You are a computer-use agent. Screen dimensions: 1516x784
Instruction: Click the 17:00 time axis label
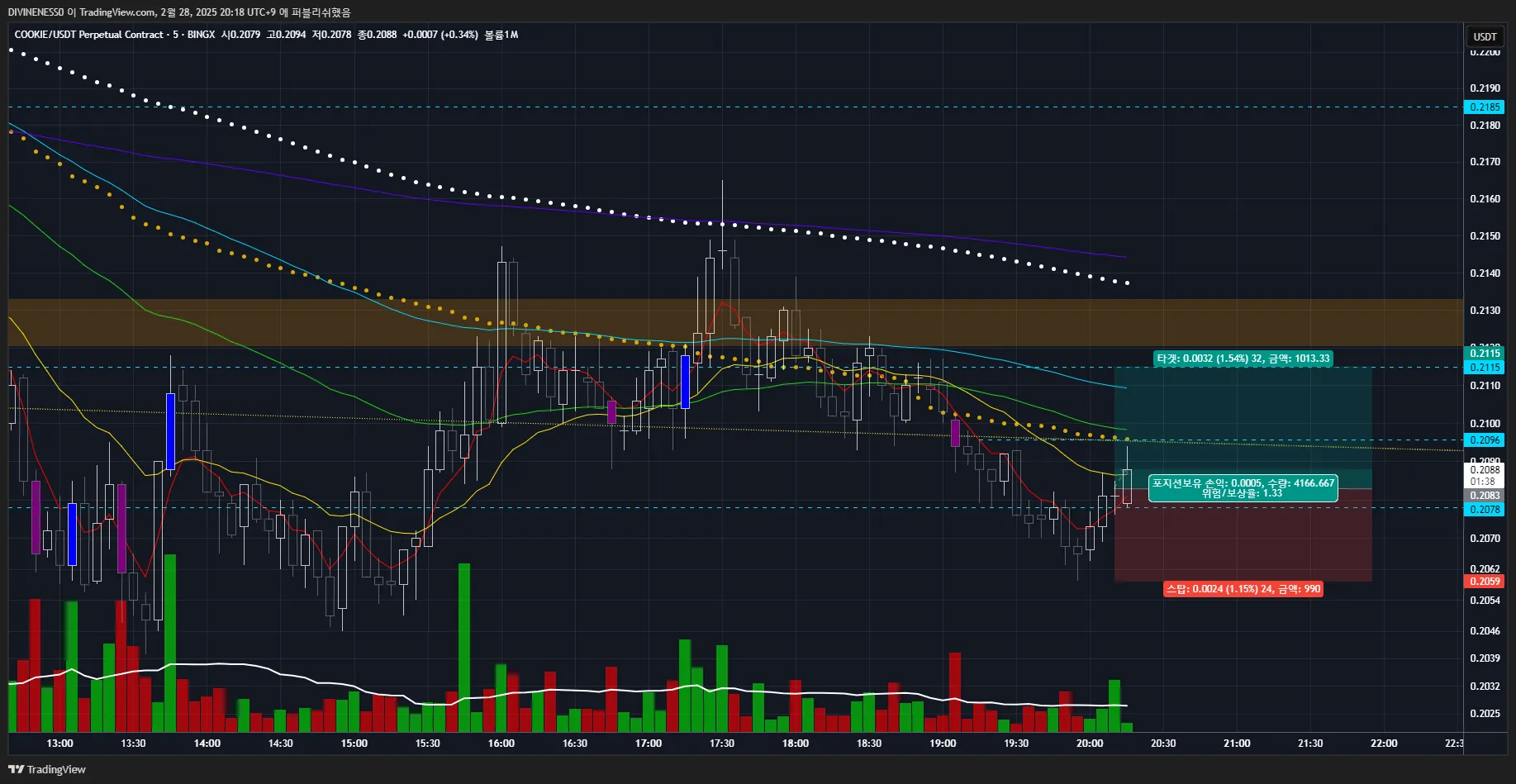649,744
